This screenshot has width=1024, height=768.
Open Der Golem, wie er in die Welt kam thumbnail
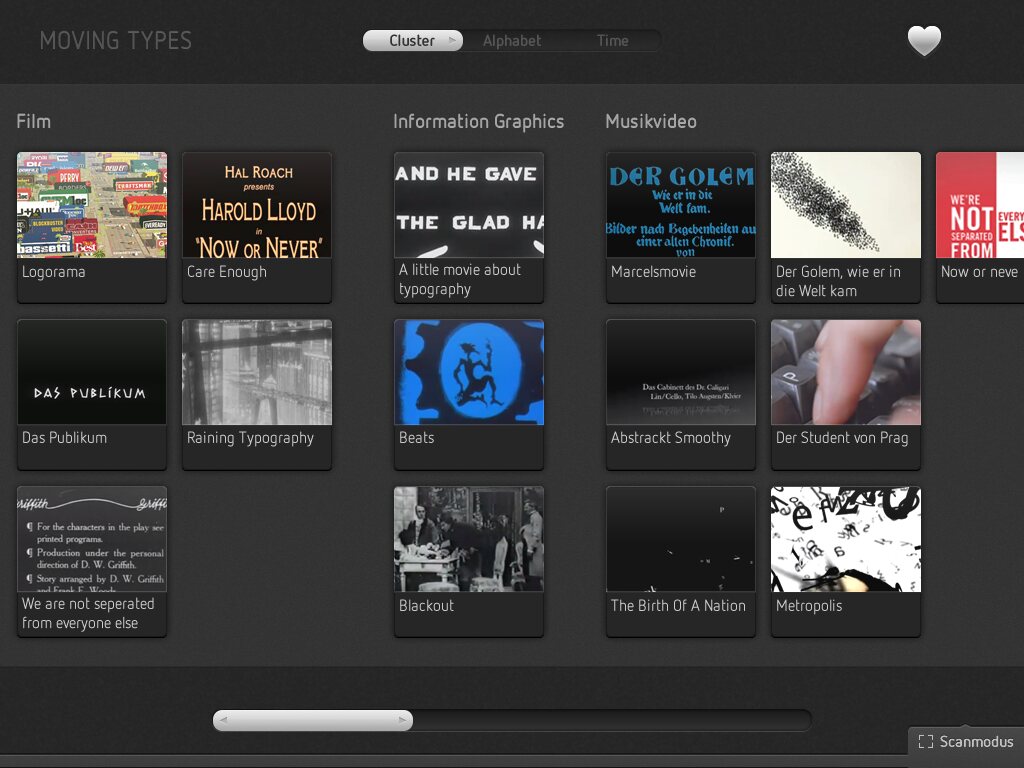(846, 205)
